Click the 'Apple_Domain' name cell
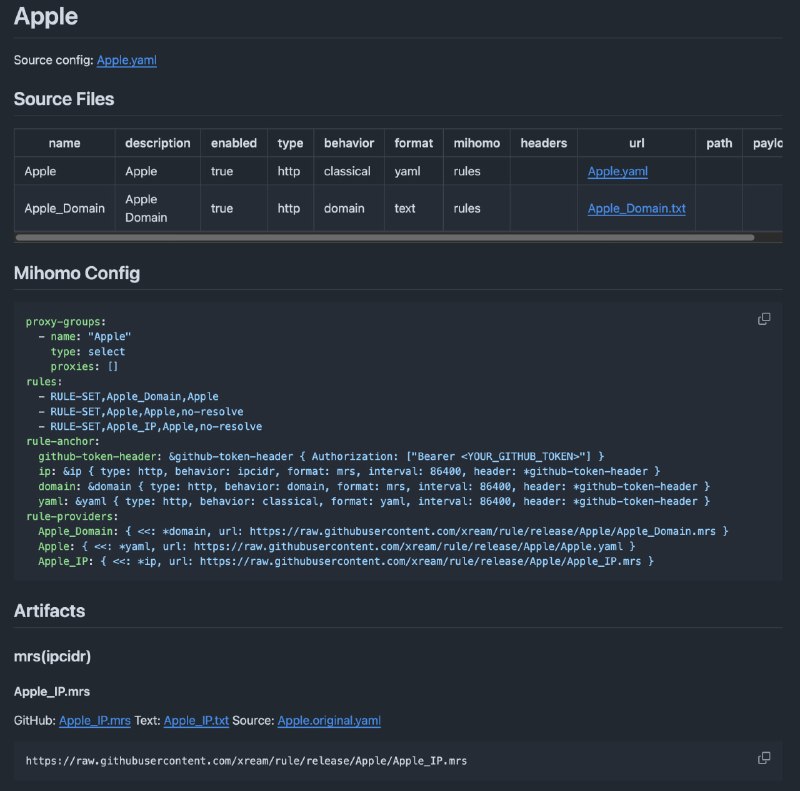Screen dimensions: 800x791 (64, 208)
